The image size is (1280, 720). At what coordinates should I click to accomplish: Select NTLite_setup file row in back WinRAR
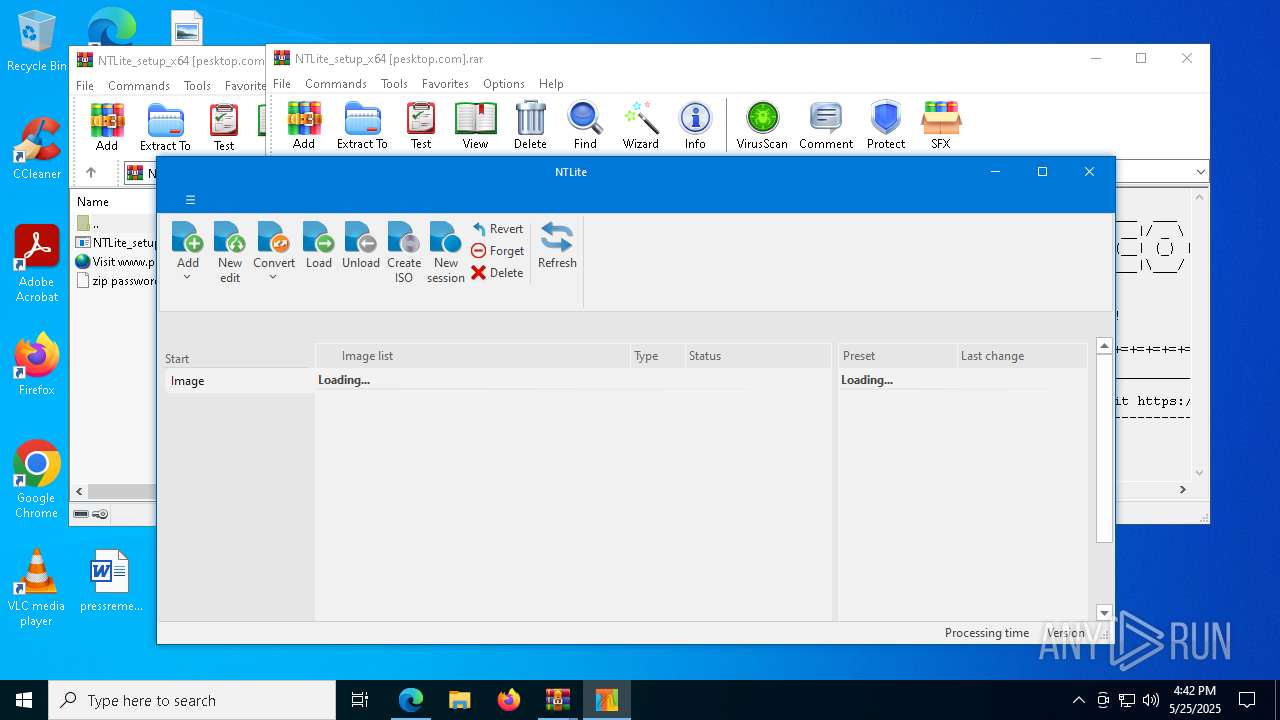pos(116,242)
